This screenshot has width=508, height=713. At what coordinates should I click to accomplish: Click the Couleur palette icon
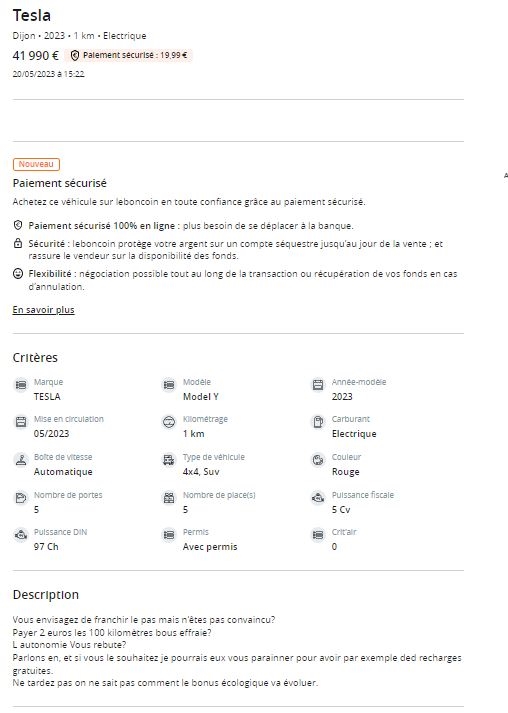(x=318, y=460)
